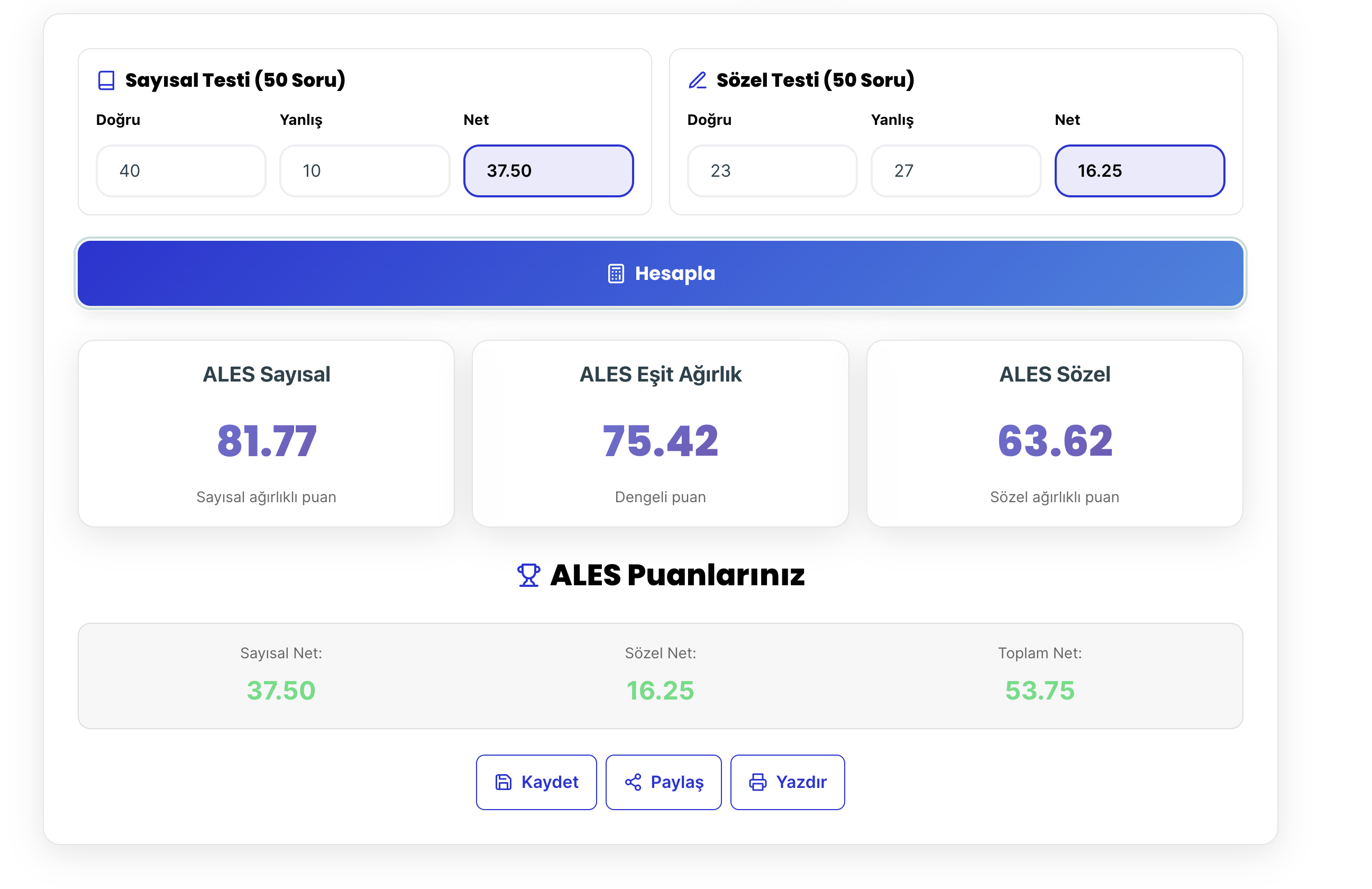Screen dimensions: 1372x889
Task: Print results with the Yazdır button
Action: click(x=788, y=782)
